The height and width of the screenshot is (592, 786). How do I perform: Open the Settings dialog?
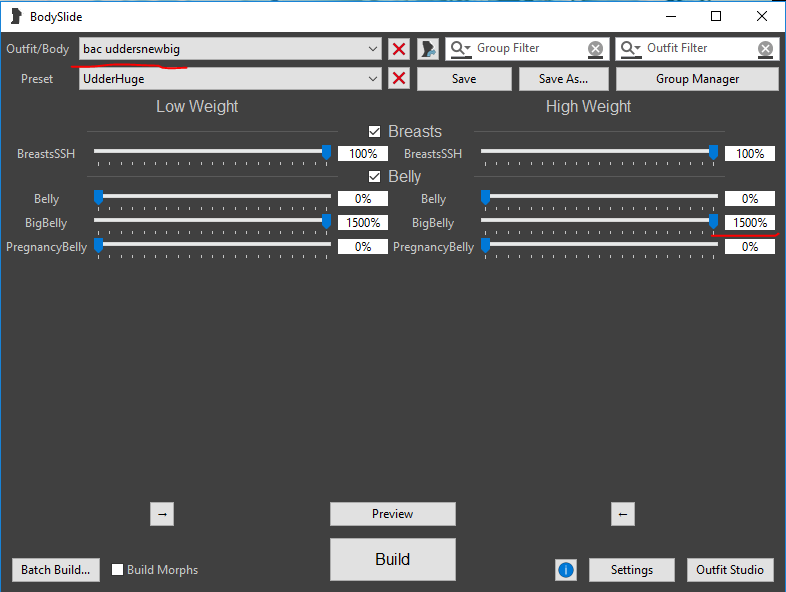(x=632, y=570)
